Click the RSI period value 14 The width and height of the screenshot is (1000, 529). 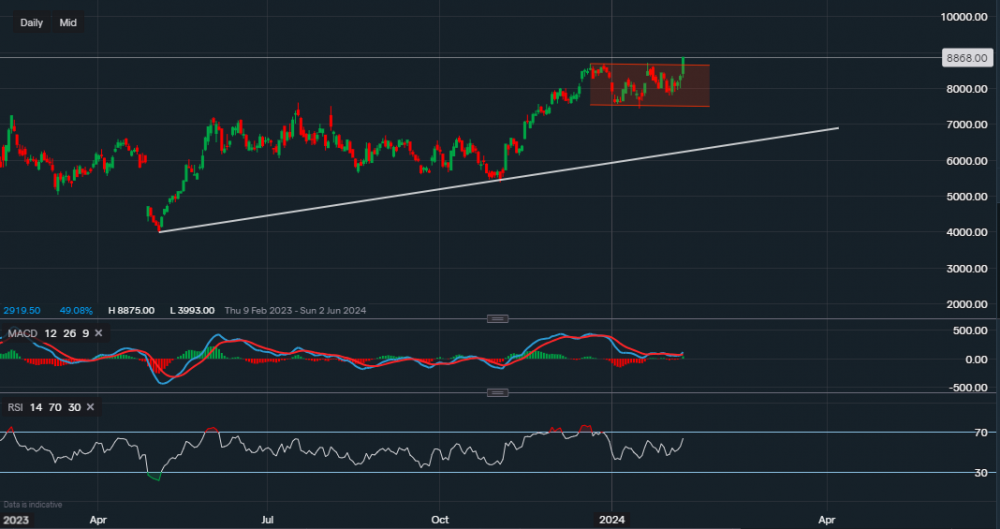[35, 407]
